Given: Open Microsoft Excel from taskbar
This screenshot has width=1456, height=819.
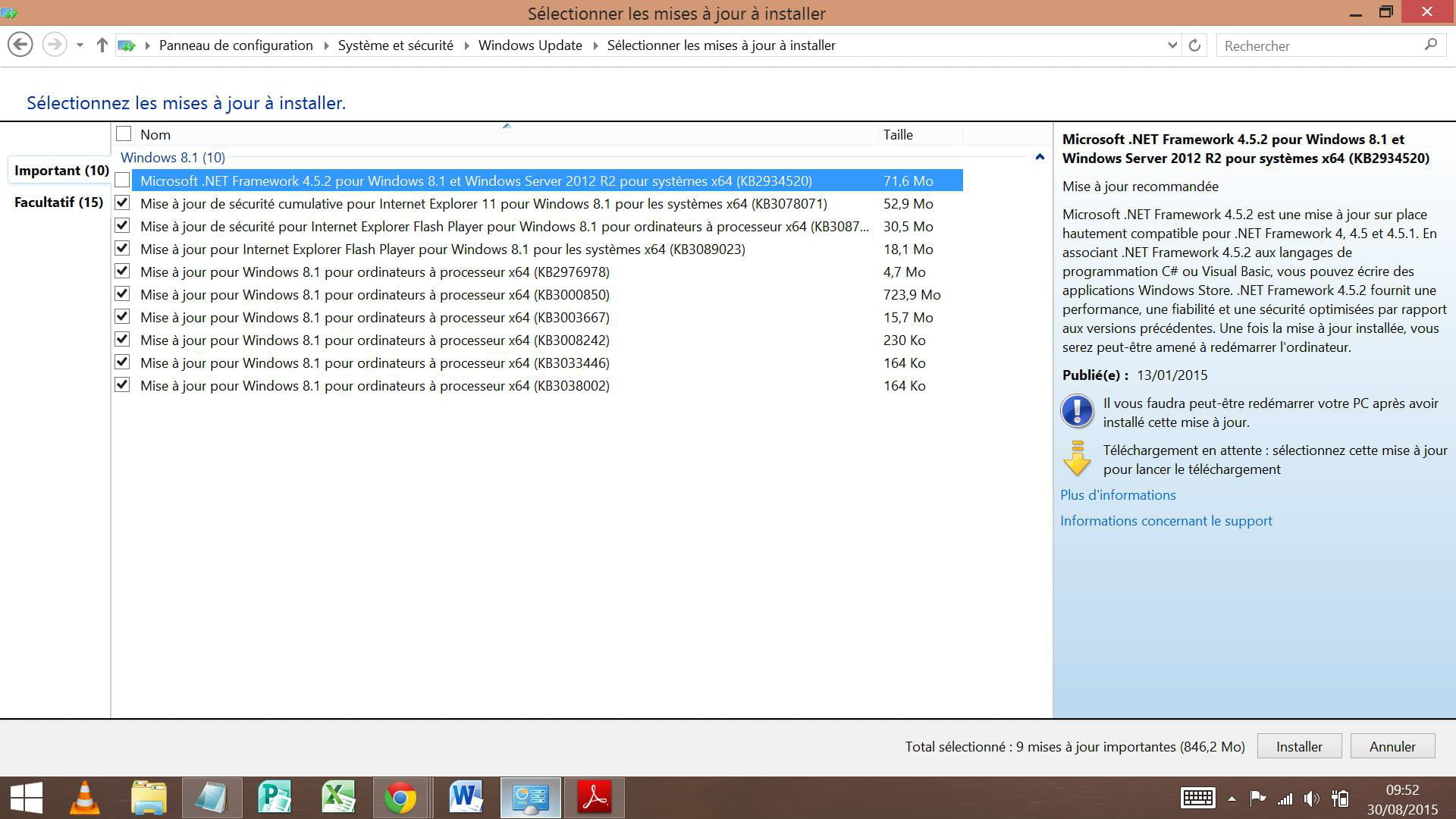Looking at the screenshot, I should pyautogui.click(x=337, y=798).
